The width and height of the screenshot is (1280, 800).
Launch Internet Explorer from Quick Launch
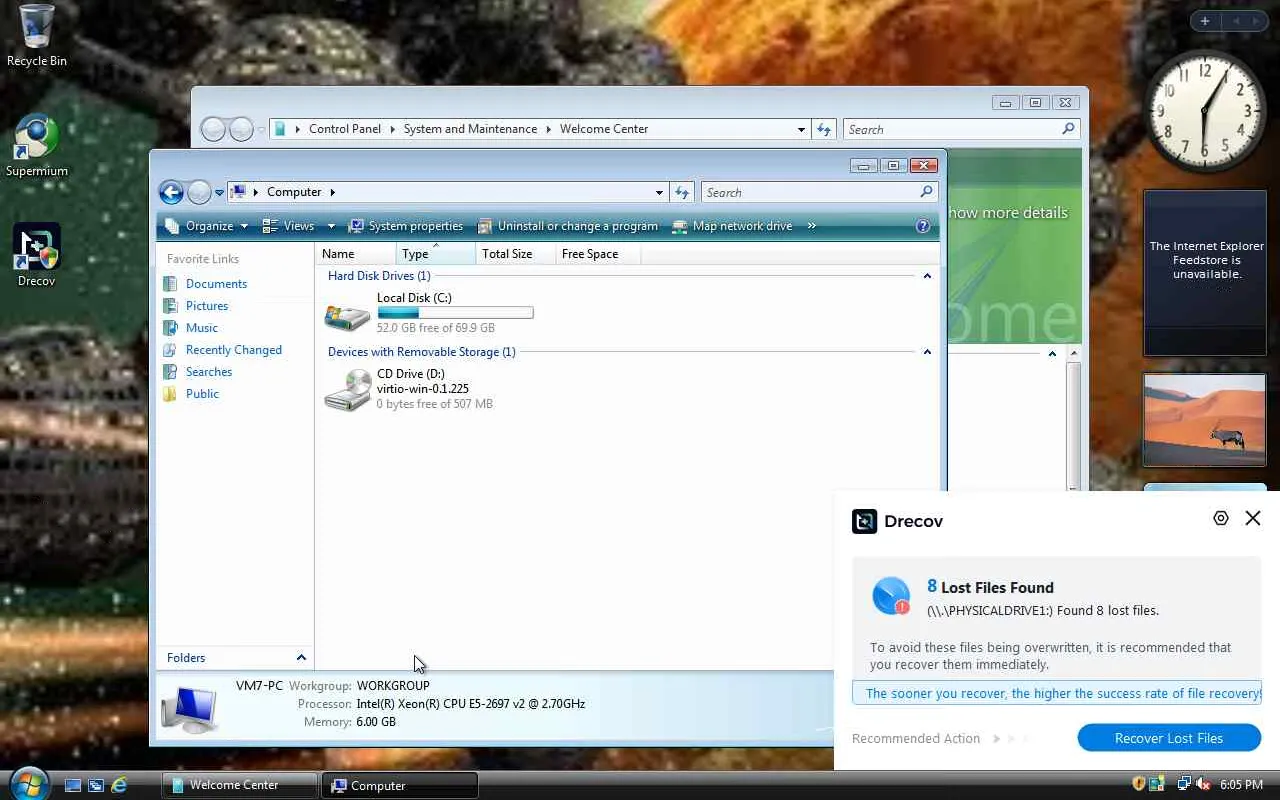[x=119, y=786]
